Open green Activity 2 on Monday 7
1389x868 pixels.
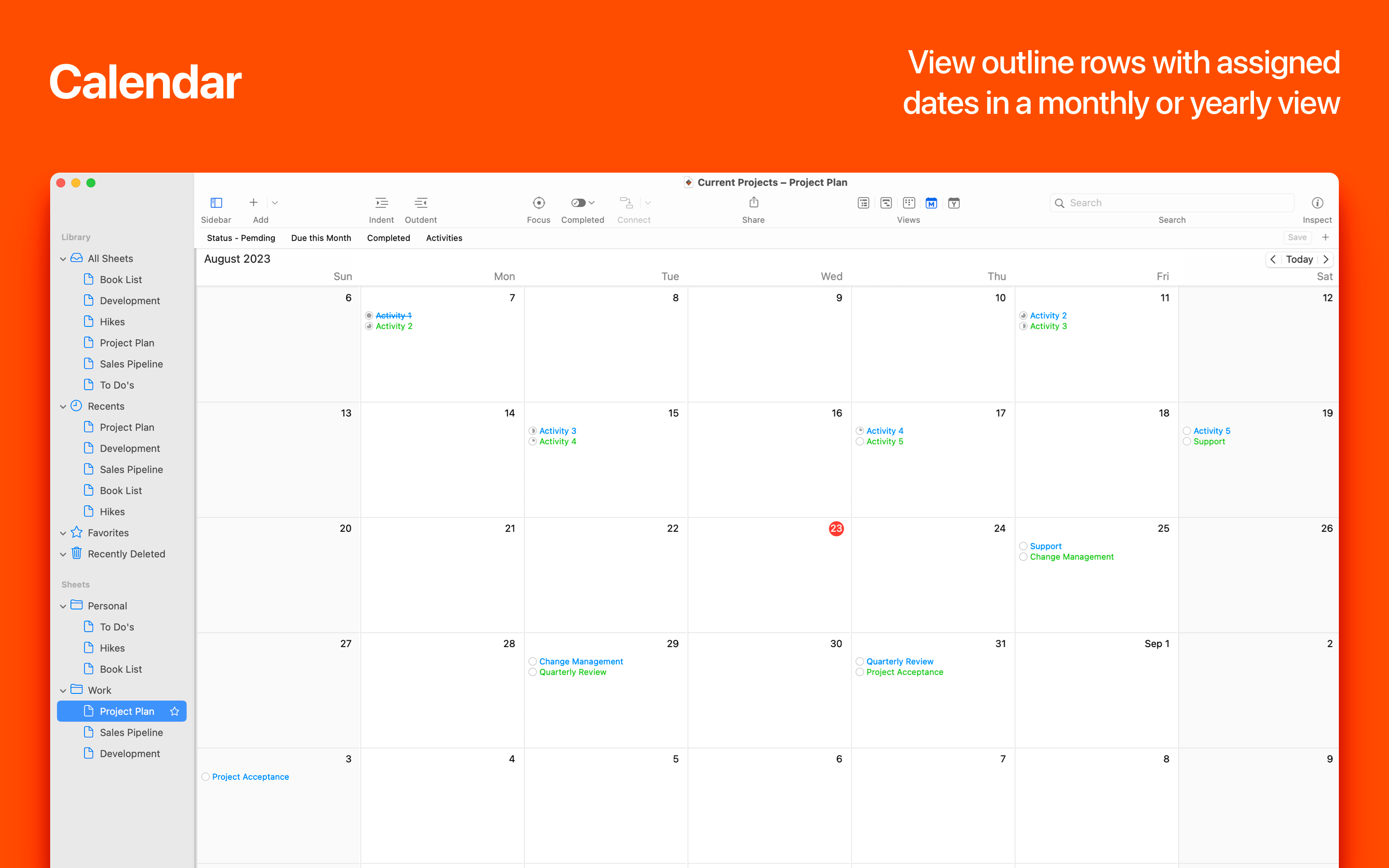[394, 326]
